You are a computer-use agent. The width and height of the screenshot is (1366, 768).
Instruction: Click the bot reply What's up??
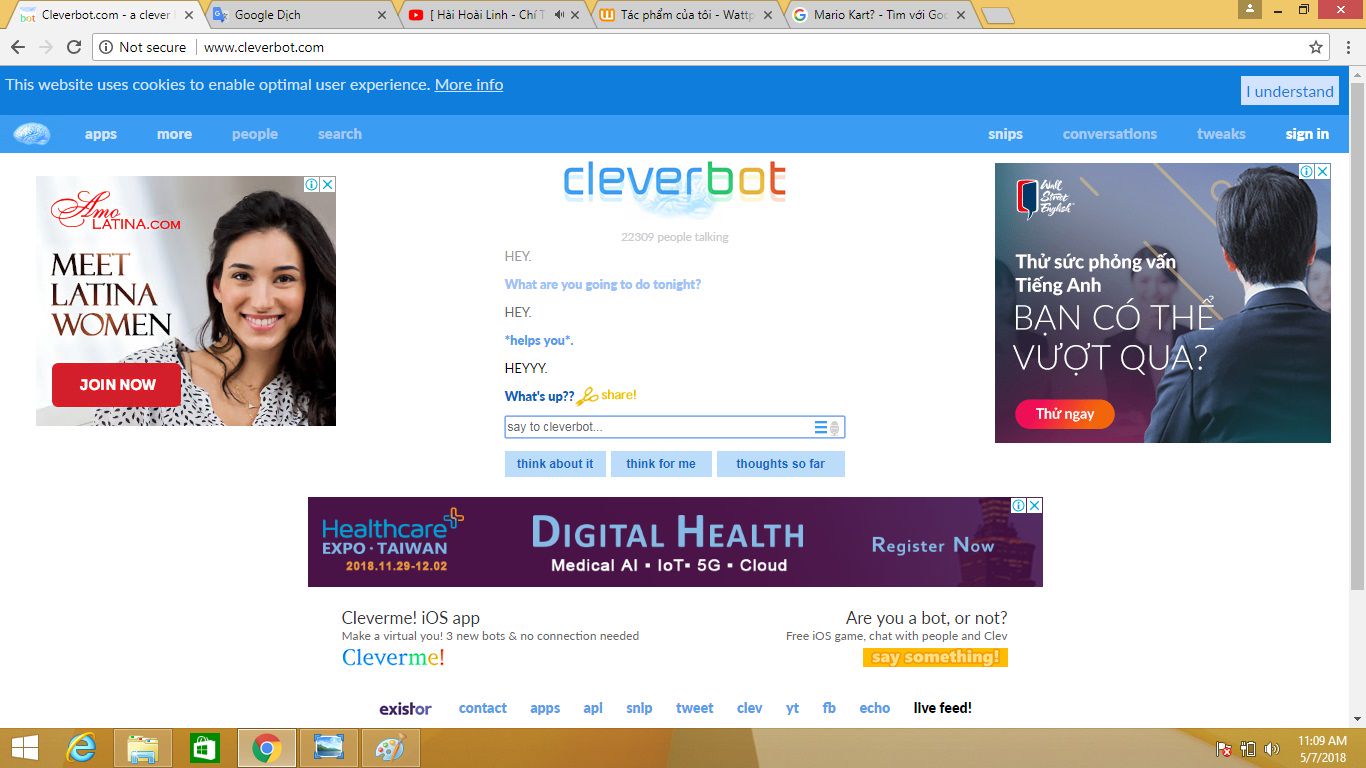click(540, 396)
